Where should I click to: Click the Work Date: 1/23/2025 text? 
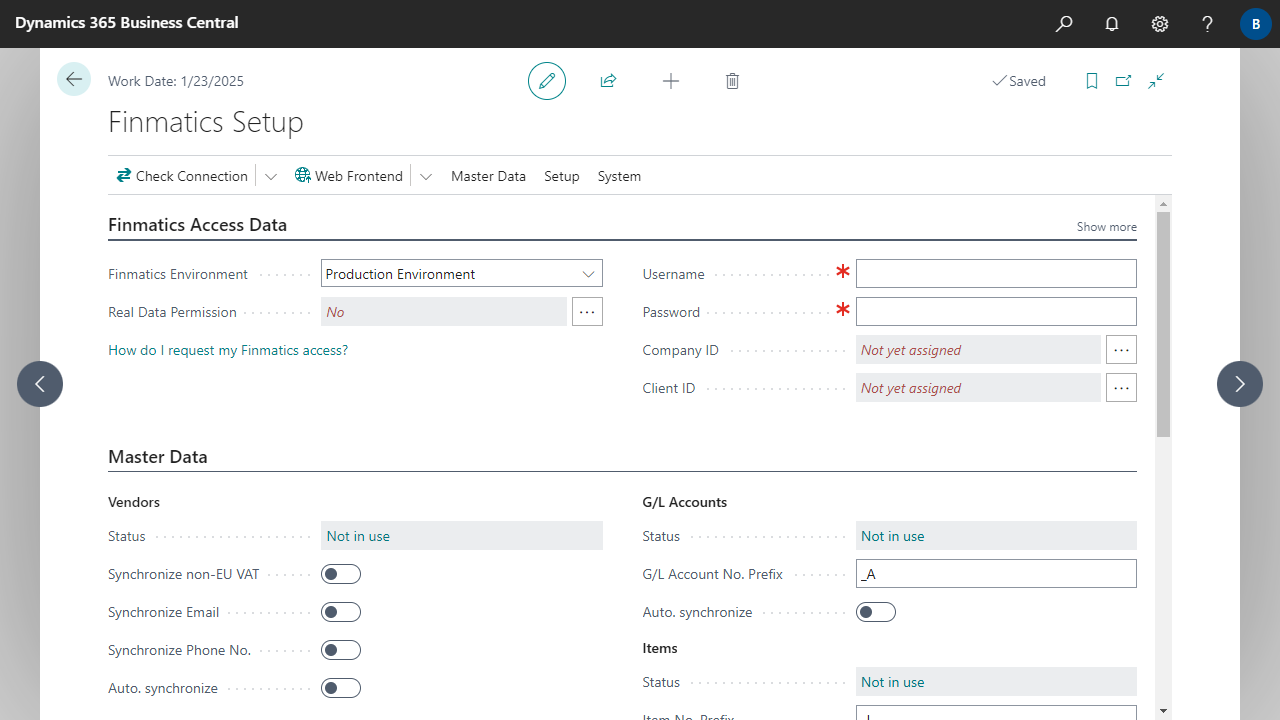(x=176, y=81)
